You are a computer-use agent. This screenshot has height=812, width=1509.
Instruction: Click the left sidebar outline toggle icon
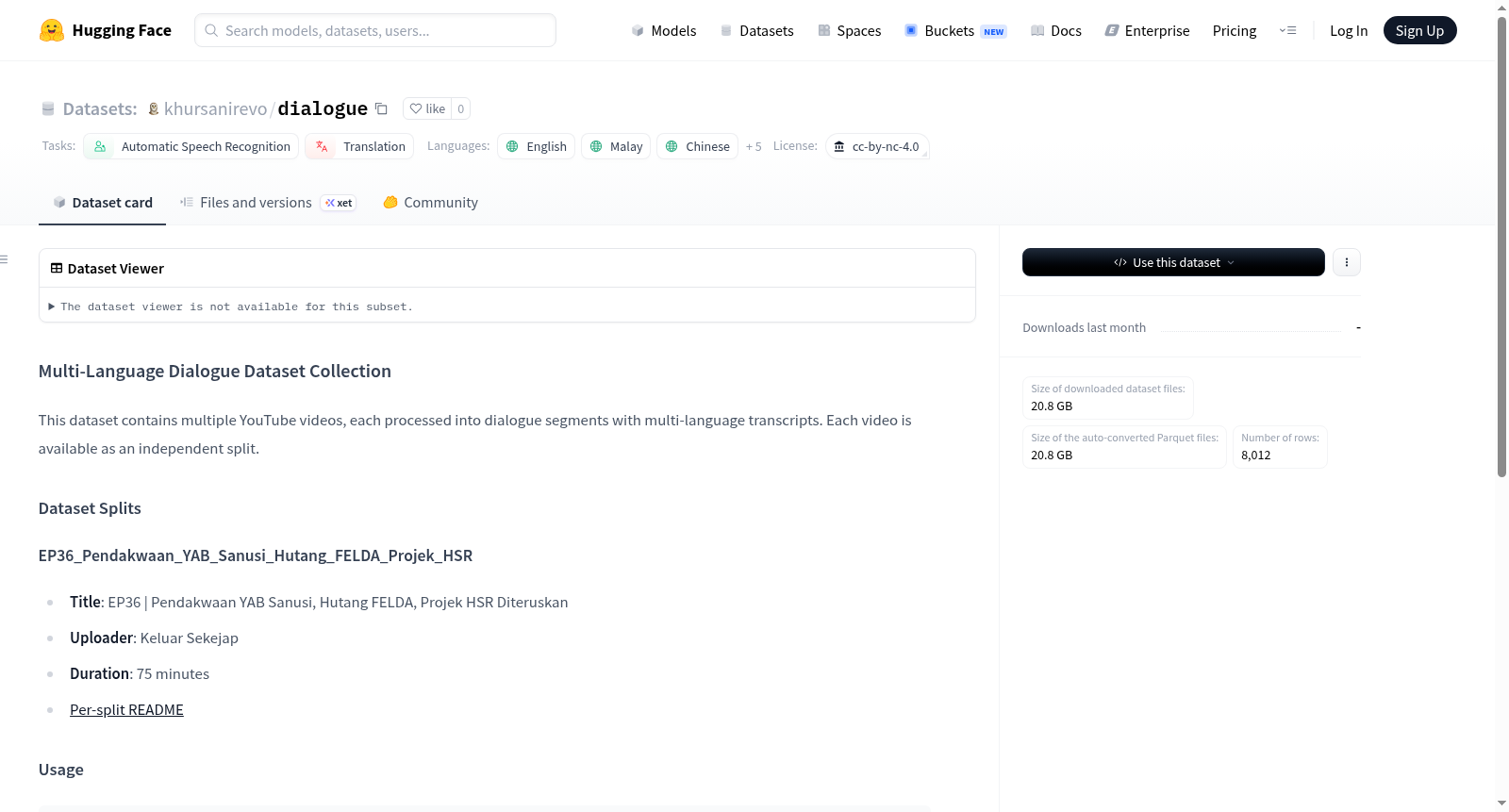[4, 259]
